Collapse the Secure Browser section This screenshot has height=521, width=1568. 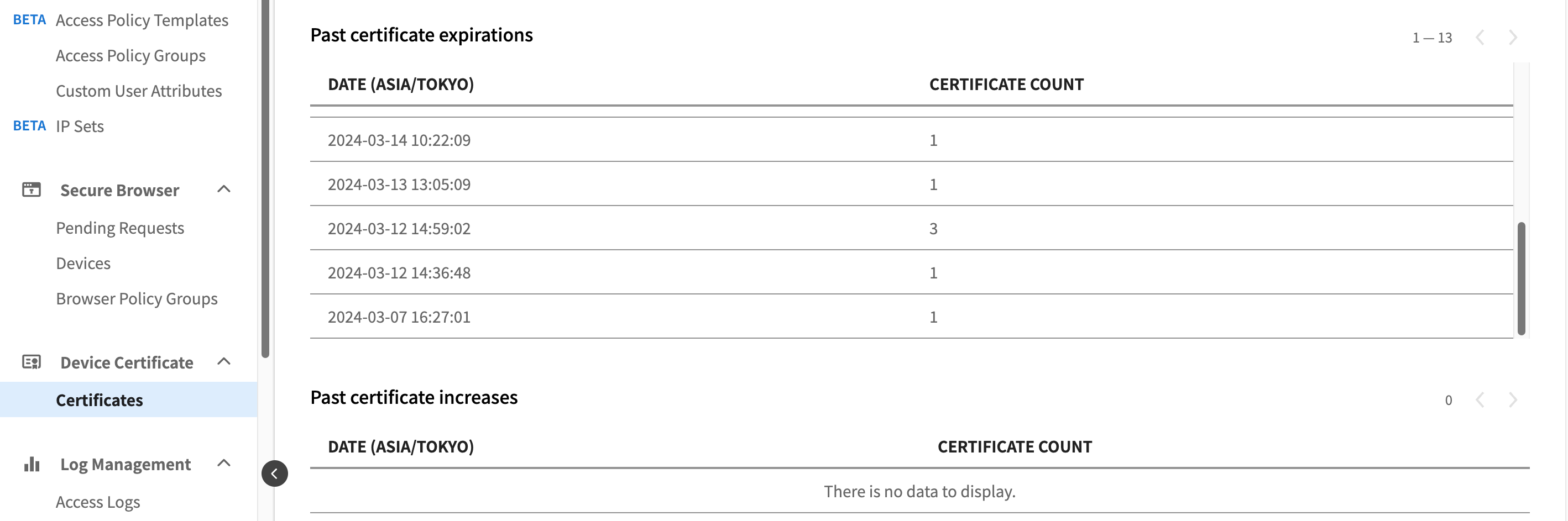224,189
